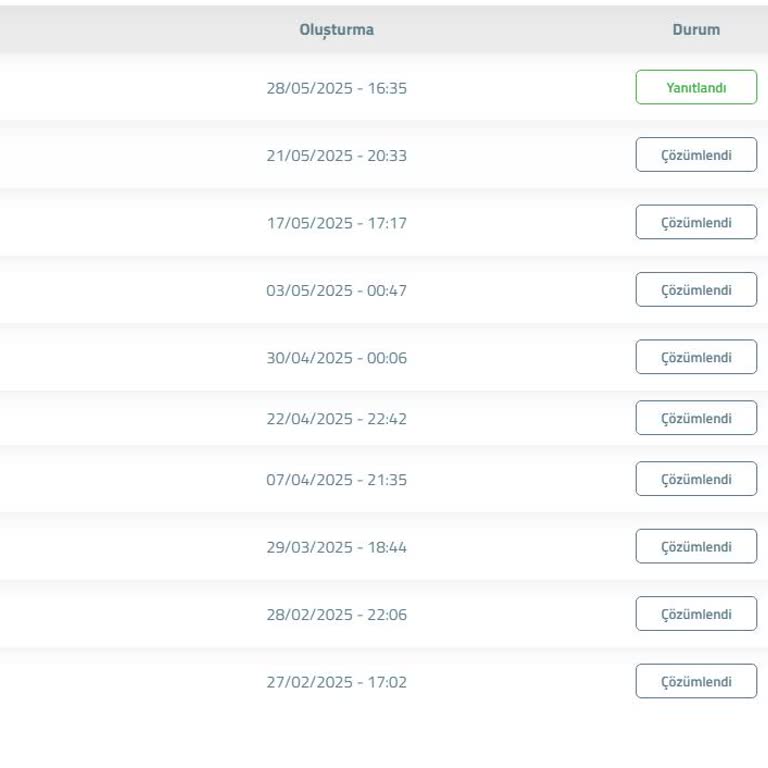Click Çözümlendi button for 17/05/2025 ticket

pos(696,222)
